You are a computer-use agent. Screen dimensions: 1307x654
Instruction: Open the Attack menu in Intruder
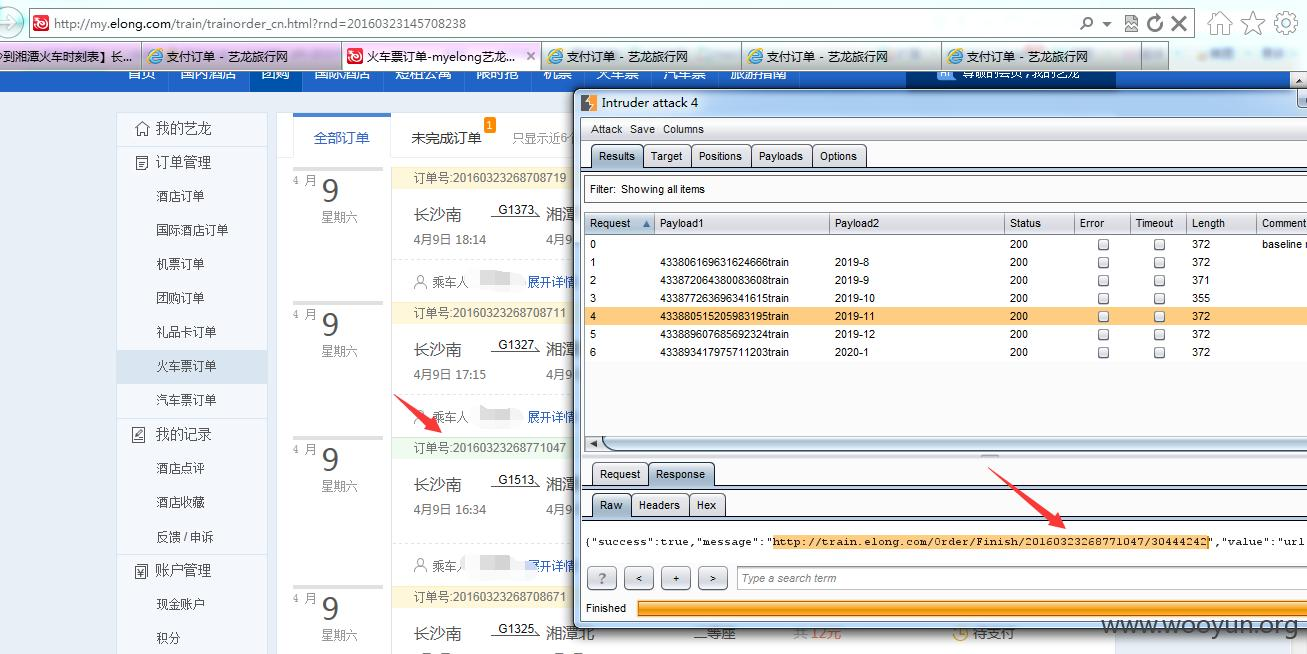pyautogui.click(x=606, y=129)
